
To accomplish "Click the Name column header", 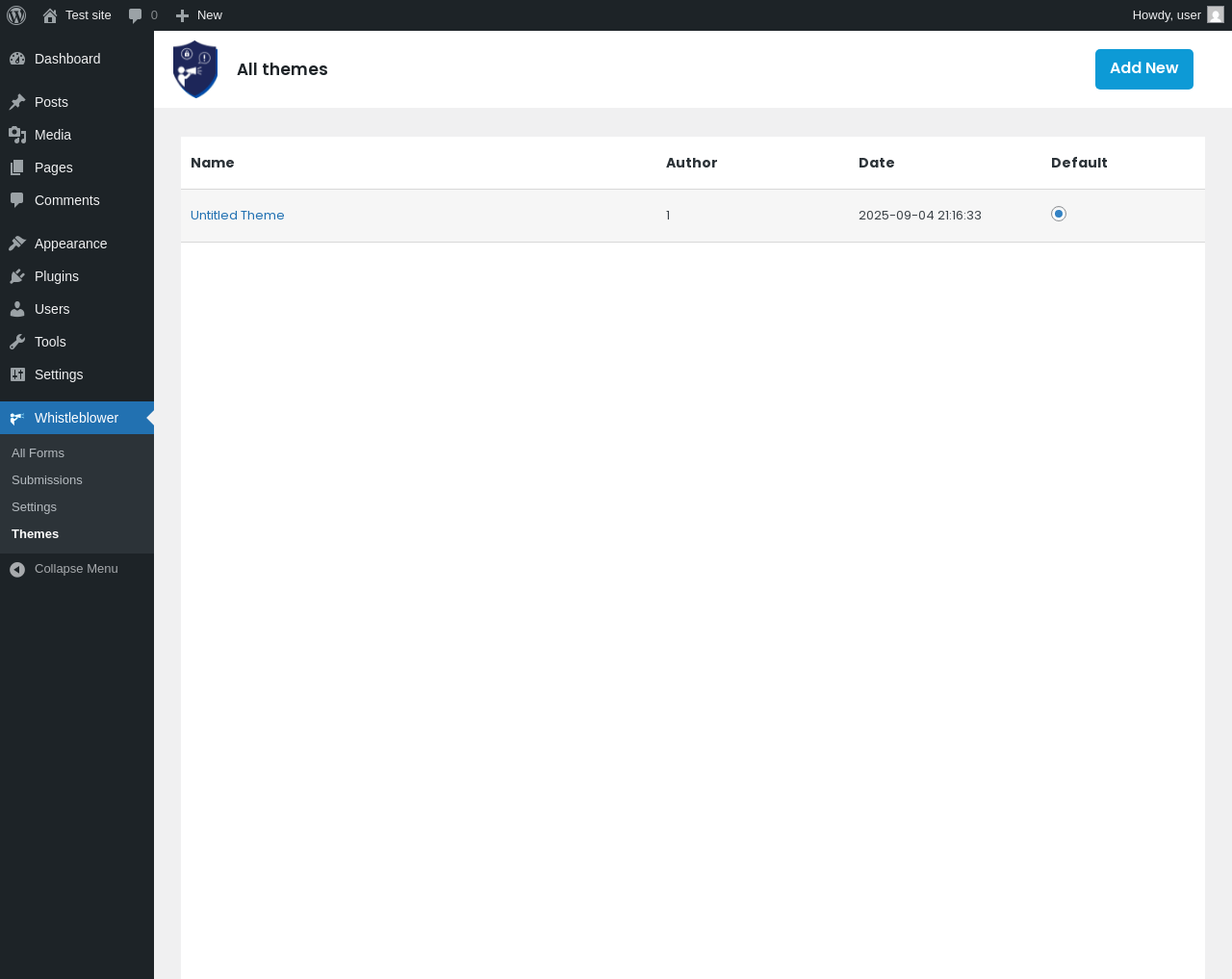I will [213, 163].
